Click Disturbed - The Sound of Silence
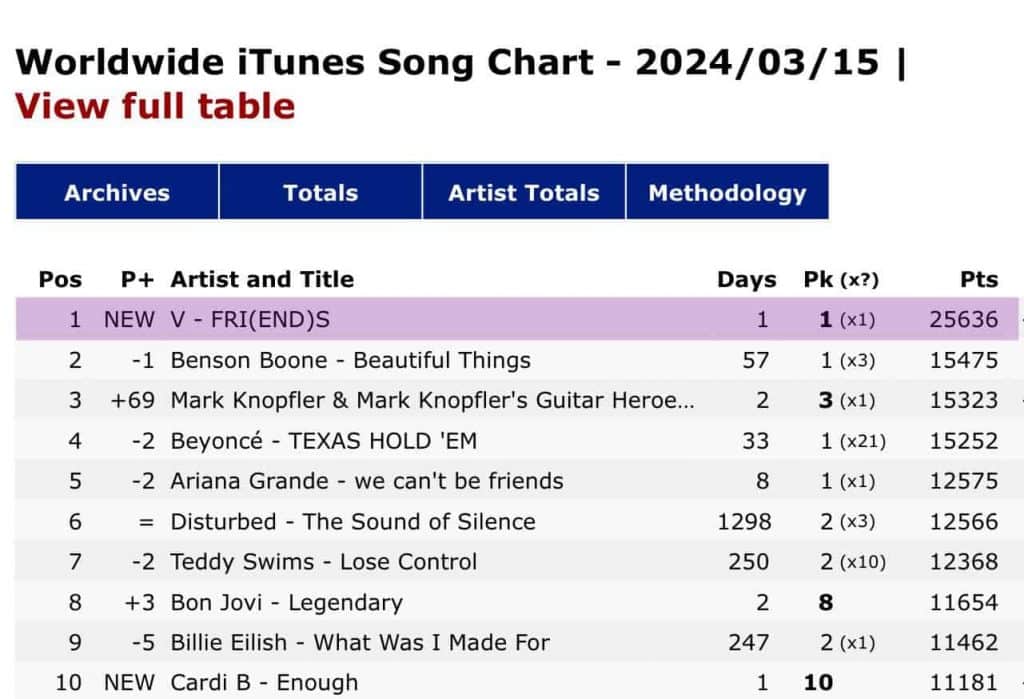Screen dimensions: 1024x699 [353, 522]
